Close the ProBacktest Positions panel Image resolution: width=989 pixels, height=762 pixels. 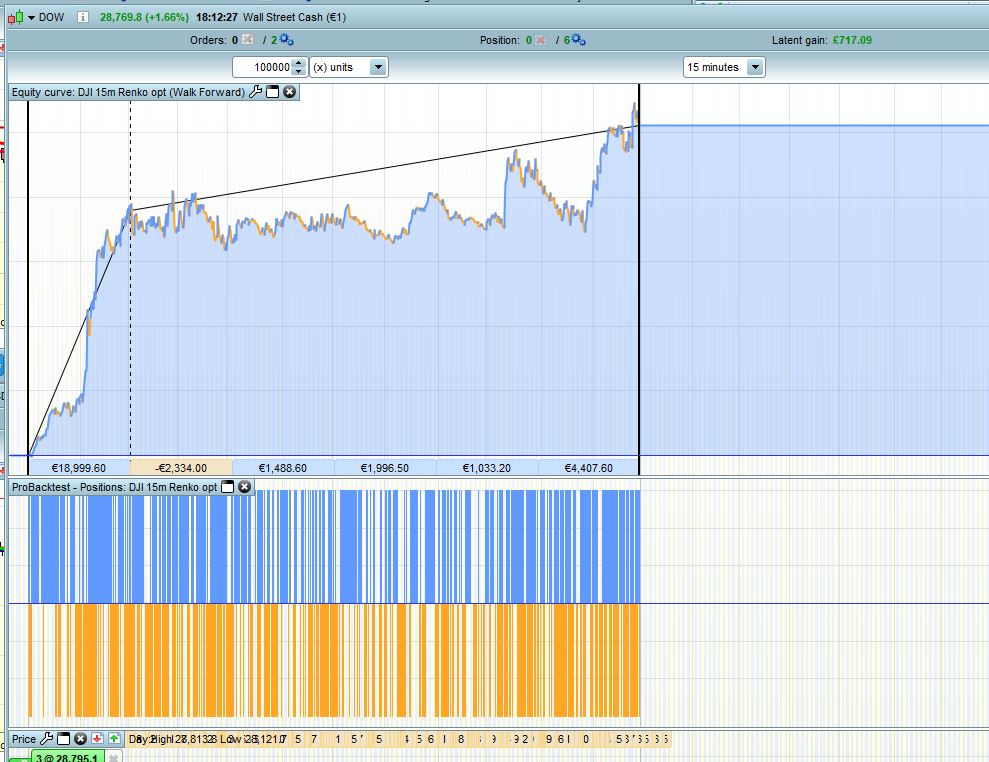point(245,487)
